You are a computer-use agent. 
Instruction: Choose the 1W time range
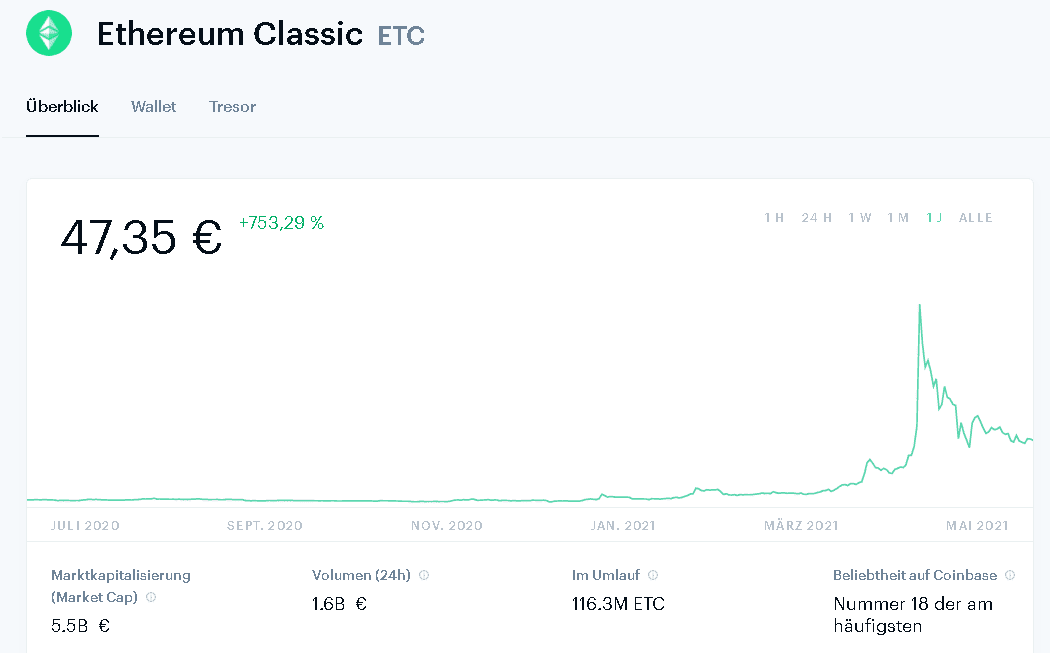(x=860, y=218)
